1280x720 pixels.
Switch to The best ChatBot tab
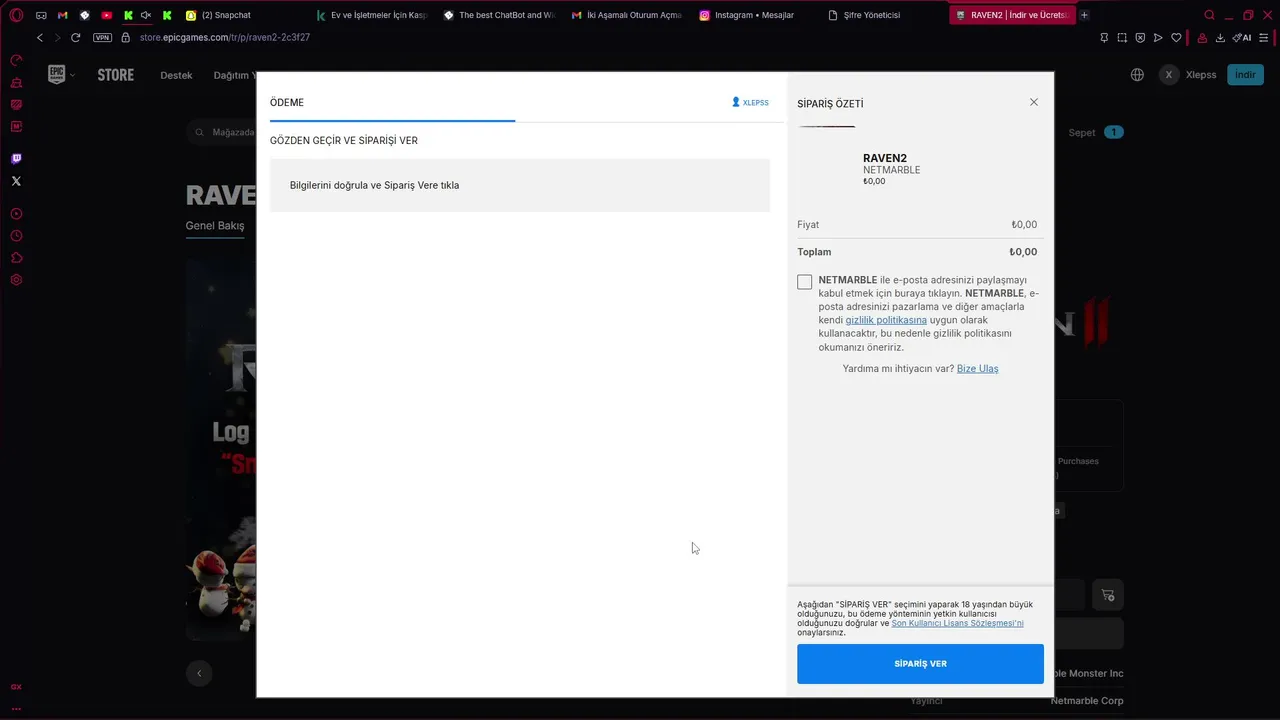499,15
